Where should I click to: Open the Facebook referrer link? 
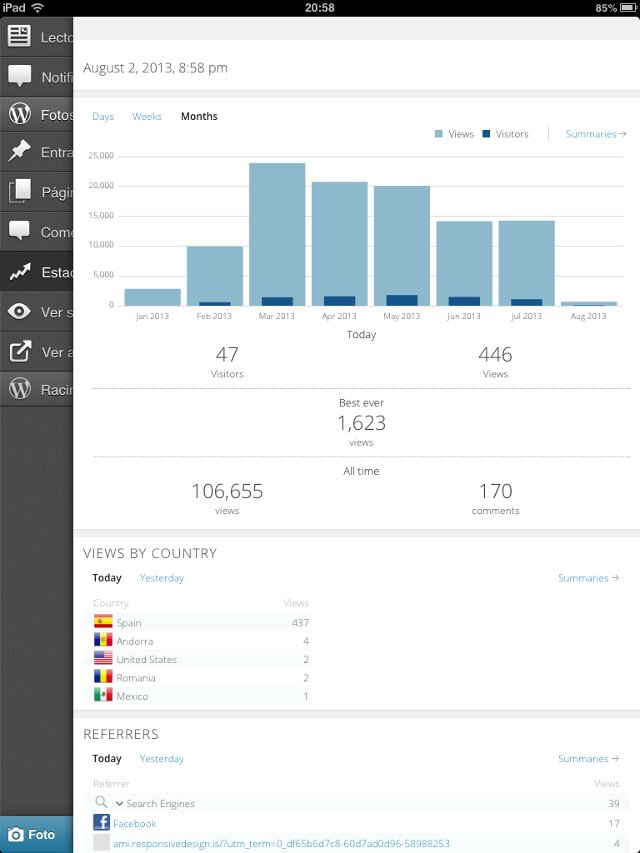tap(134, 824)
